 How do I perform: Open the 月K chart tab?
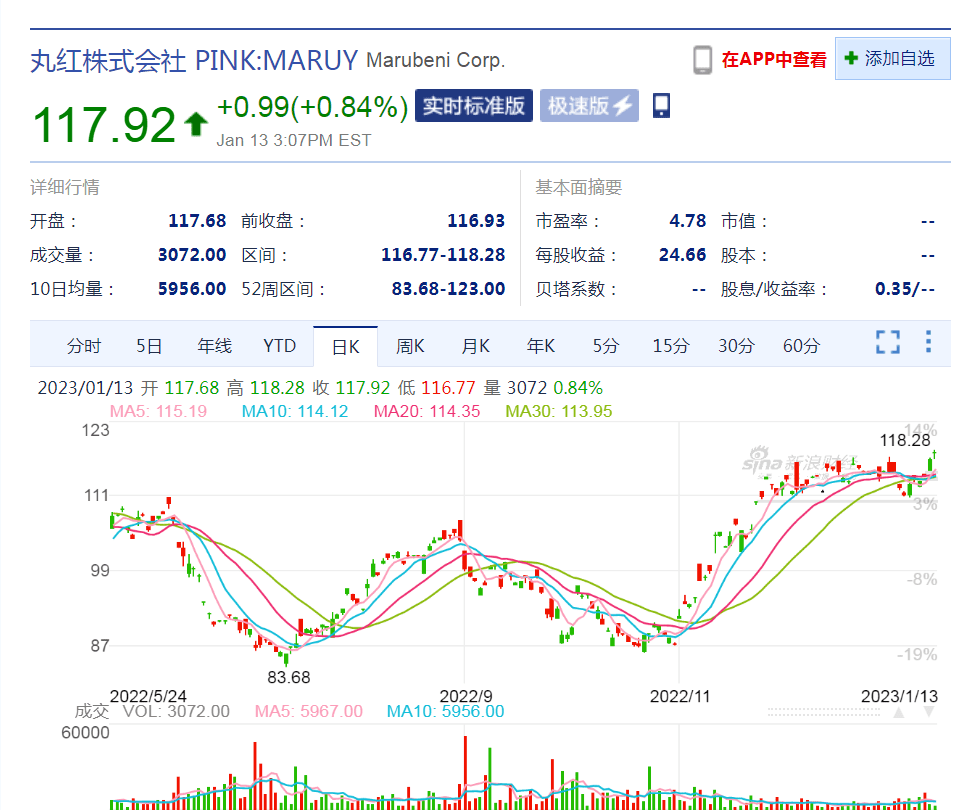tap(475, 346)
